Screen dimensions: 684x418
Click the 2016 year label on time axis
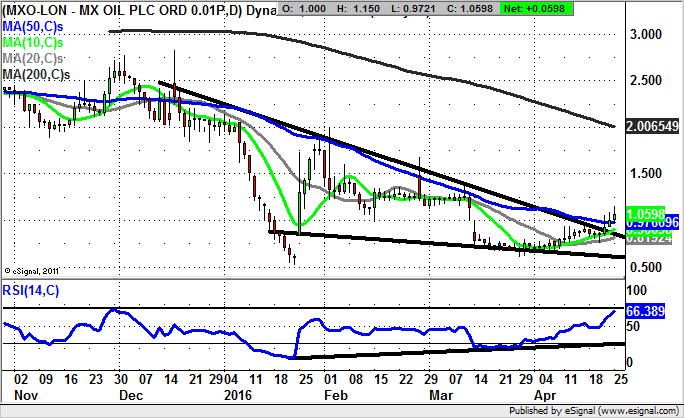pos(236,397)
